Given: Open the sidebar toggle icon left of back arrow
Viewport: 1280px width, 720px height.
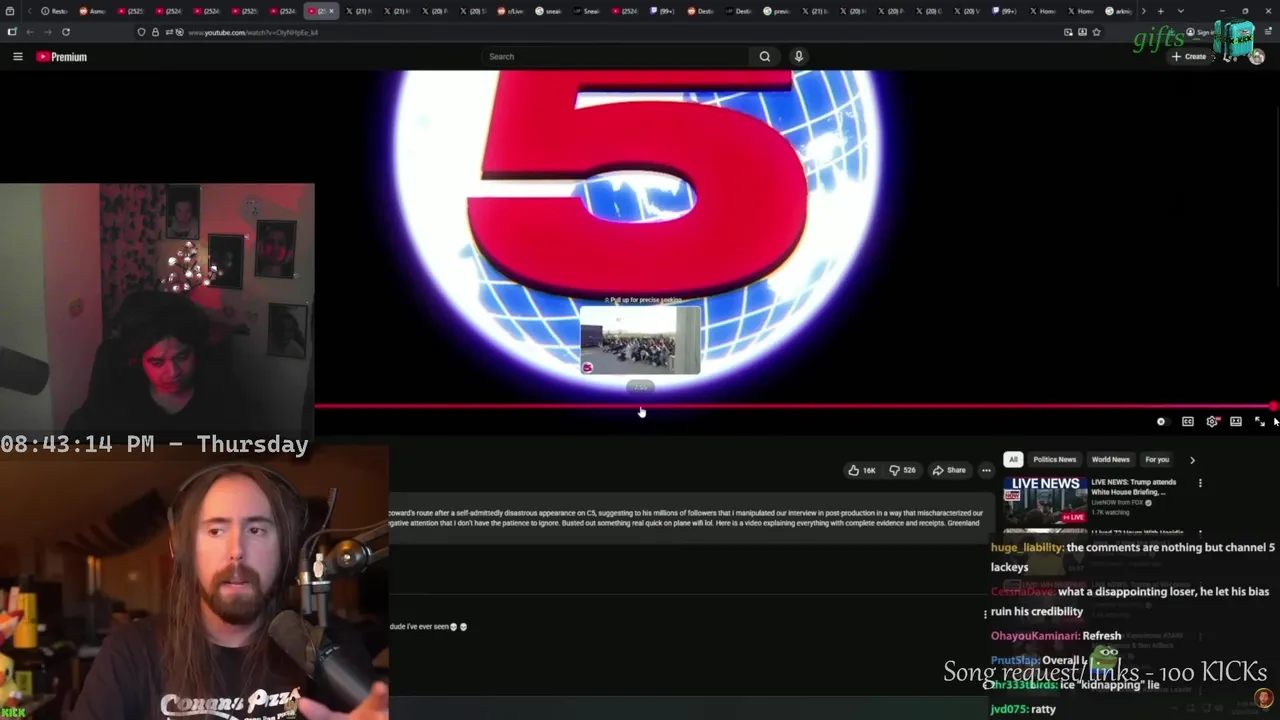Looking at the screenshot, I should tap(12, 32).
